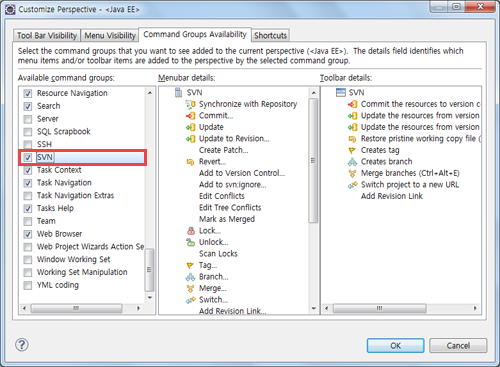
Task: Select the Mark as Merged entry
Action: click(227, 219)
